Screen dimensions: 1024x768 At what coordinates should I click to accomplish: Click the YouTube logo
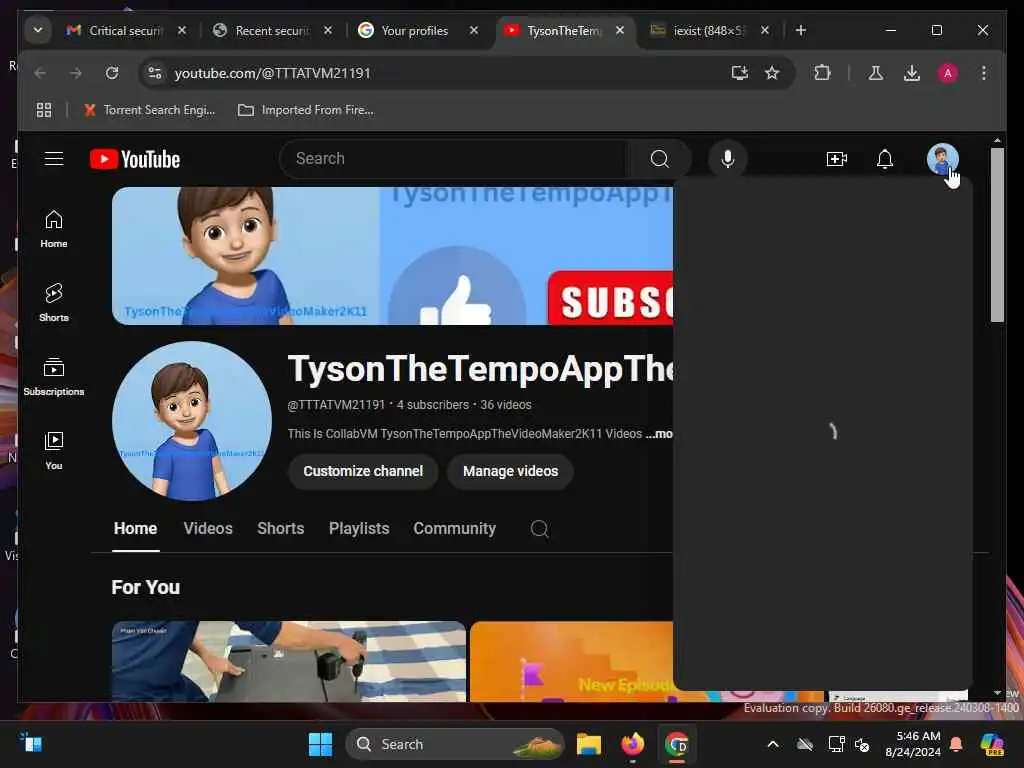point(135,159)
